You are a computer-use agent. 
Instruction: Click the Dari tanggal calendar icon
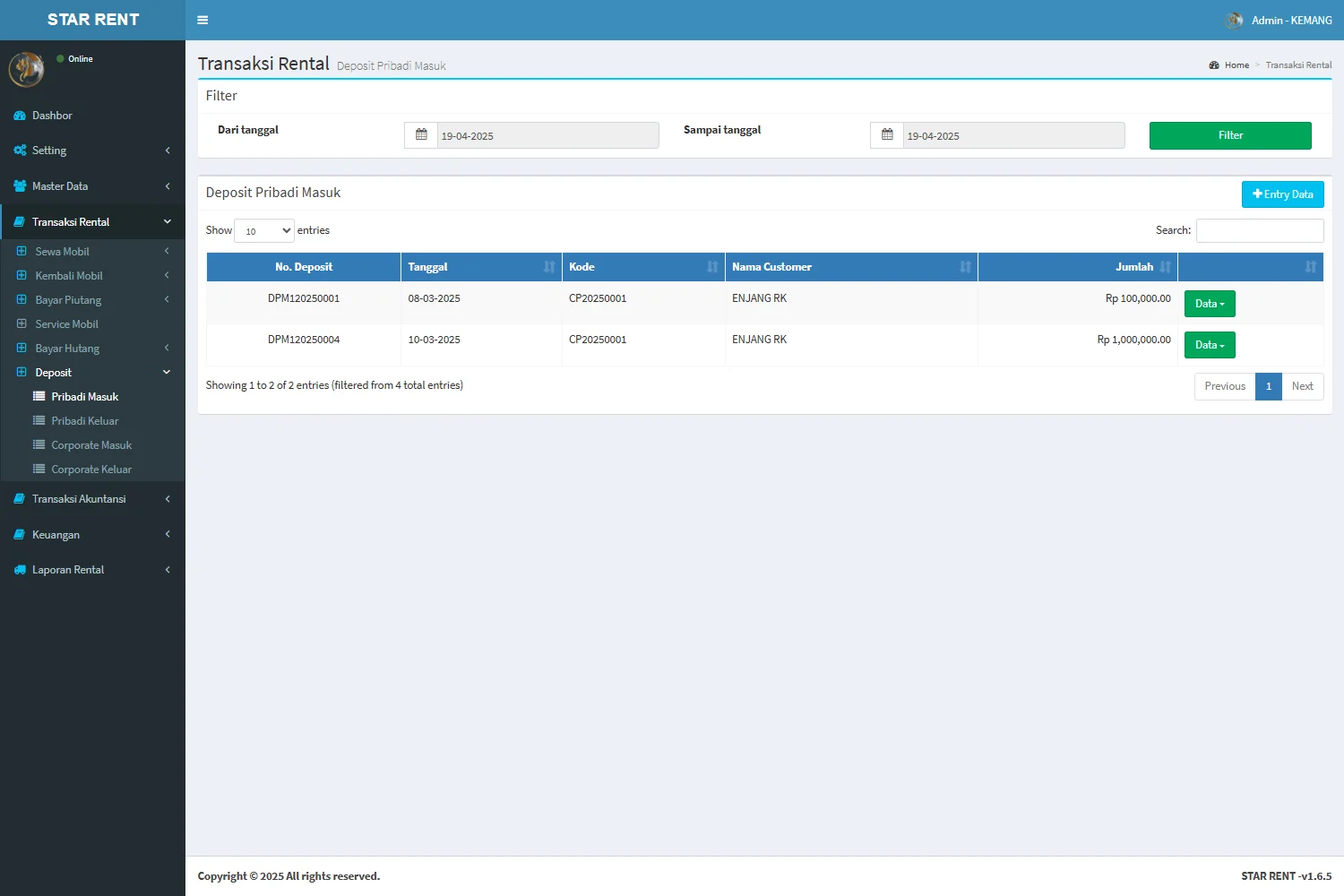(421, 135)
